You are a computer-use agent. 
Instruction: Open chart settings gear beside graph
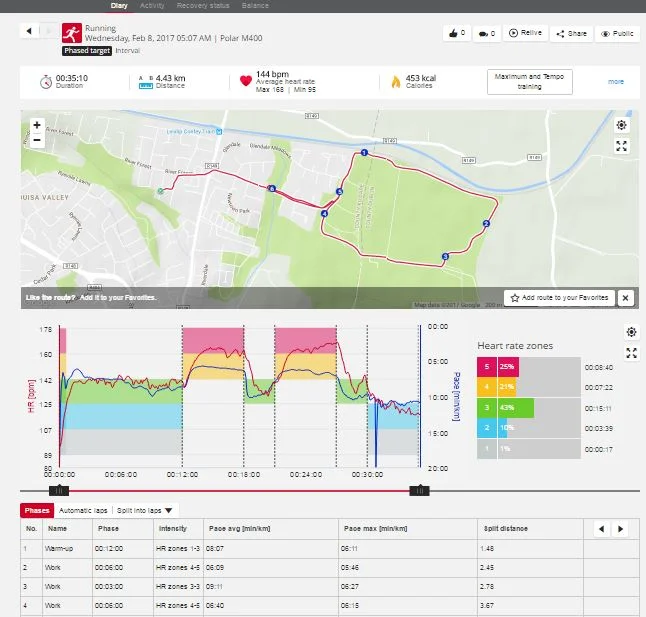pyautogui.click(x=631, y=332)
